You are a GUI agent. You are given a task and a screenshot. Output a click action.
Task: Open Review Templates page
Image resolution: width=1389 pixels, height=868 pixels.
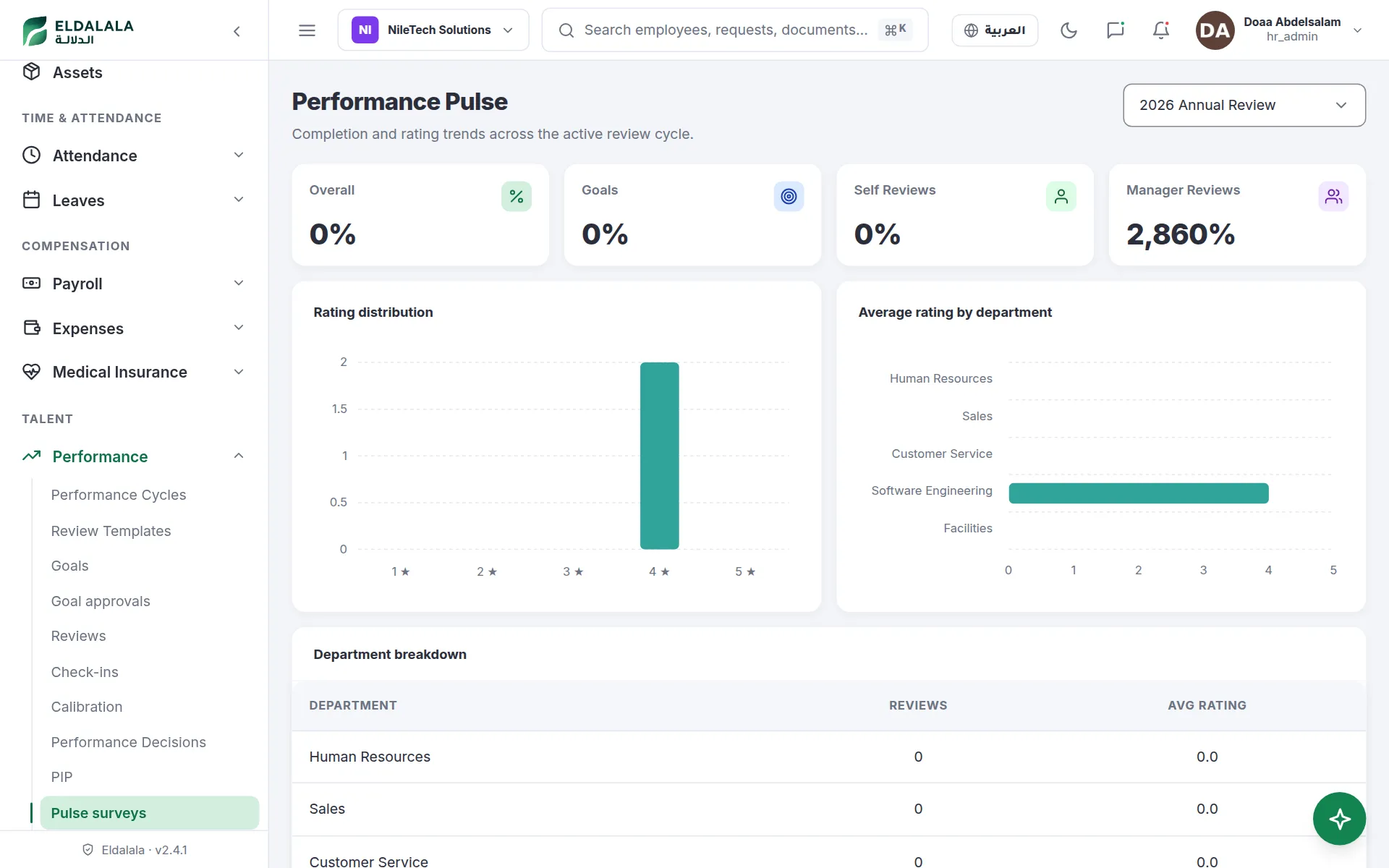pyautogui.click(x=111, y=531)
